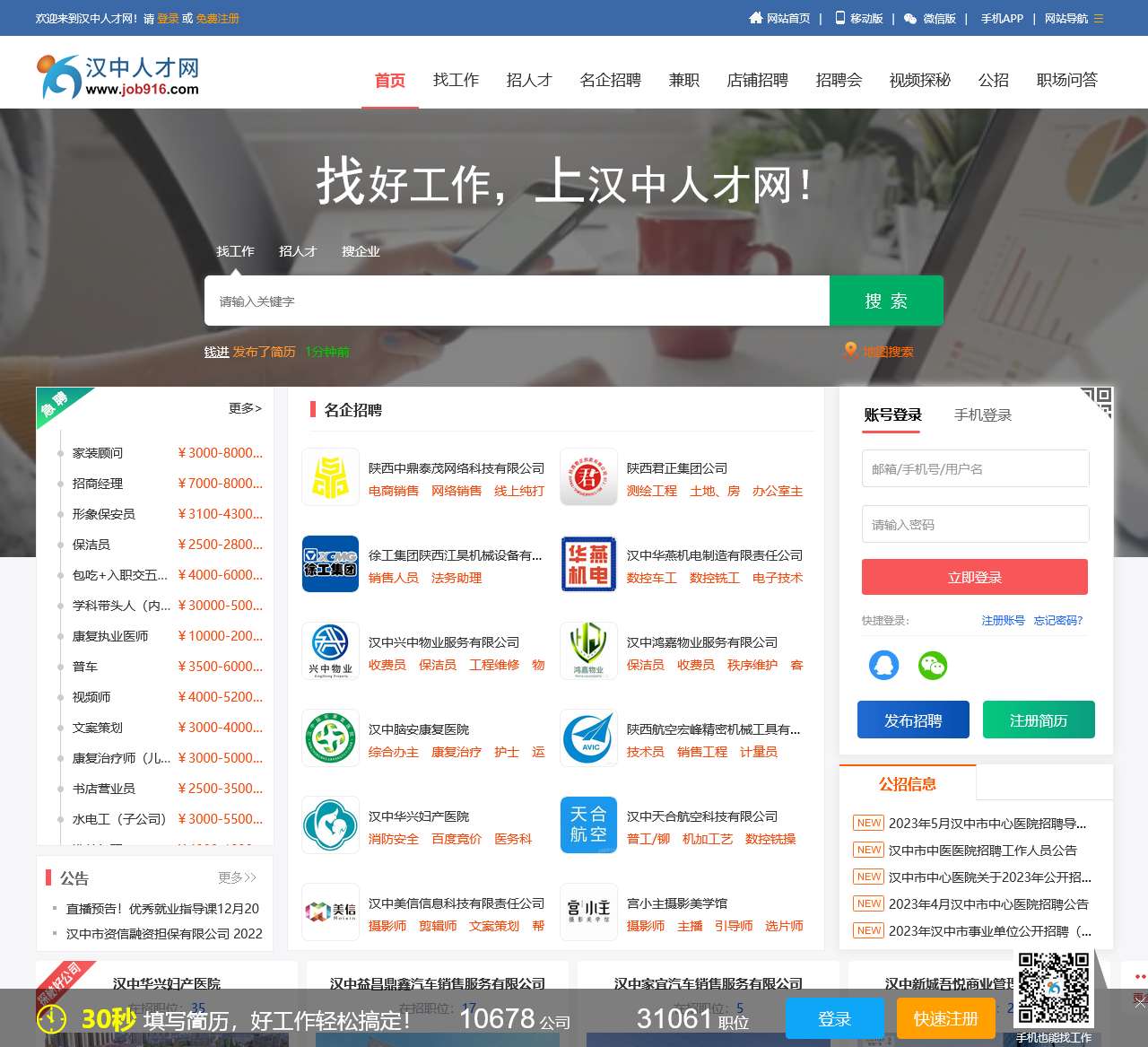The width and height of the screenshot is (1148, 1047).
Task: Select the 搜企业 search tab
Action: (x=361, y=251)
